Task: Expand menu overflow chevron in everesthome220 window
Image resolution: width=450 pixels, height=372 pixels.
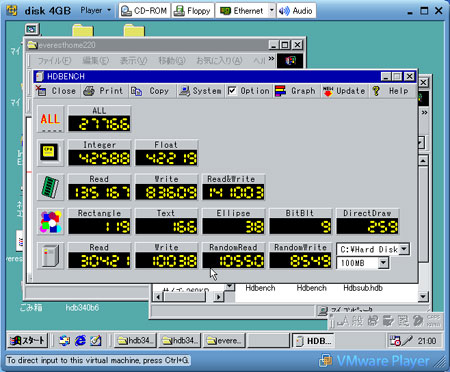Action: click(271, 59)
